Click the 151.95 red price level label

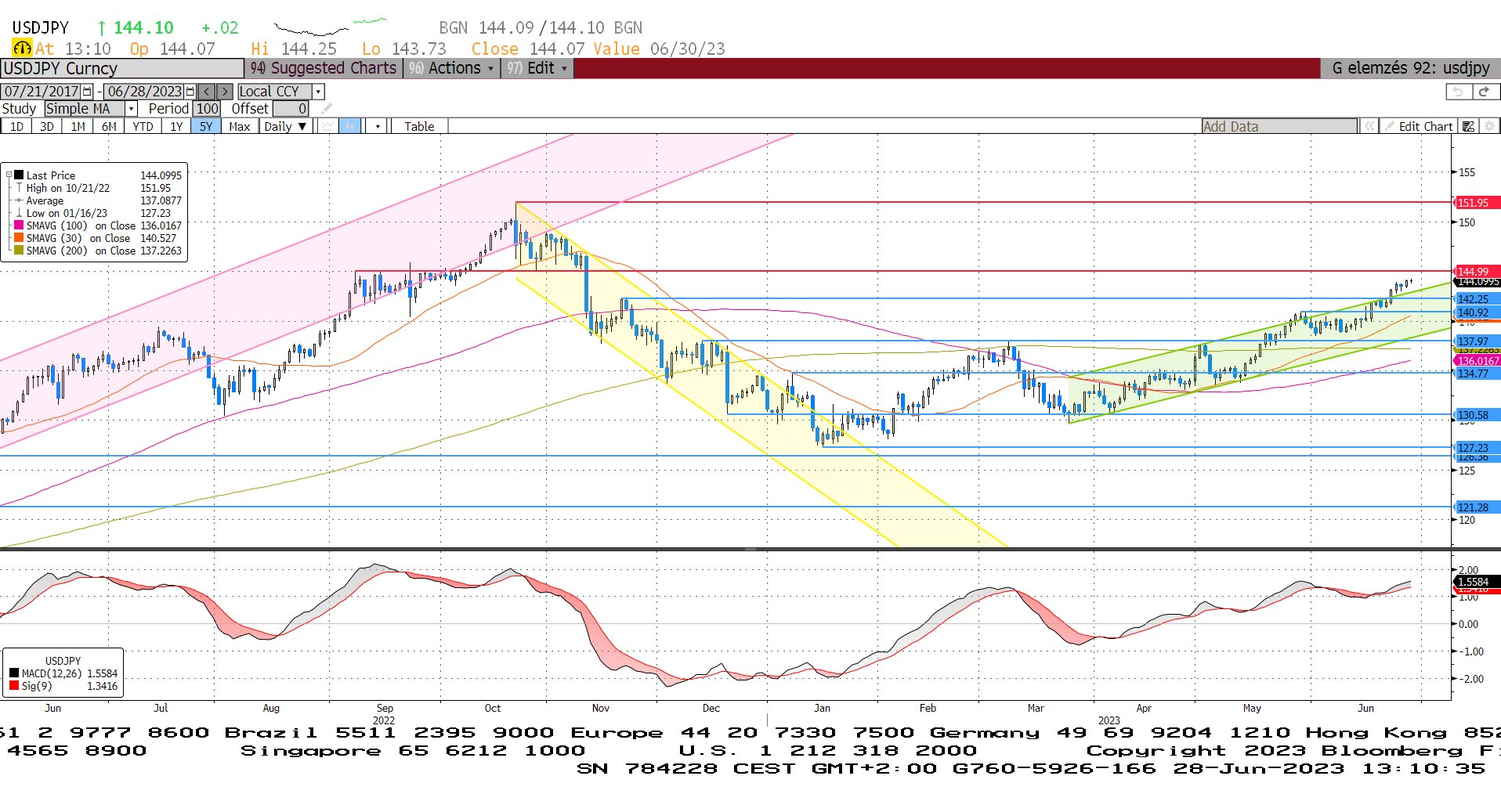click(1477, 203)
